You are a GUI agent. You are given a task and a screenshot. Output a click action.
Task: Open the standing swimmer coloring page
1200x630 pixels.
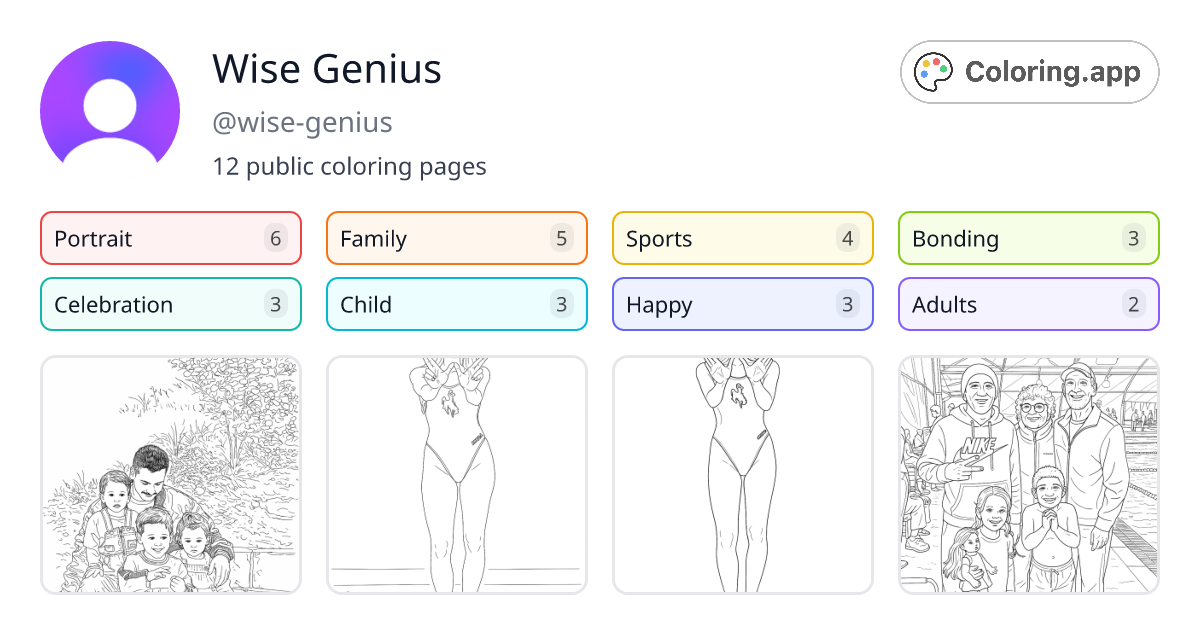[742, 474]
